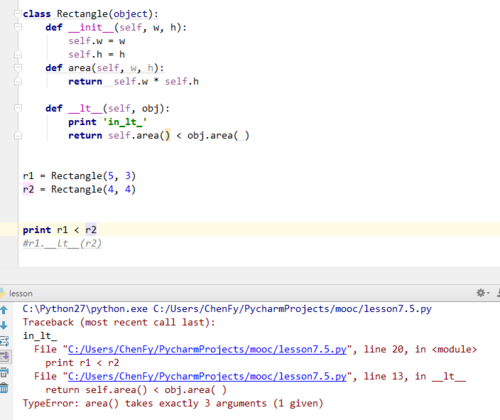Click the print icon in console sidebar

pos(4,372)
